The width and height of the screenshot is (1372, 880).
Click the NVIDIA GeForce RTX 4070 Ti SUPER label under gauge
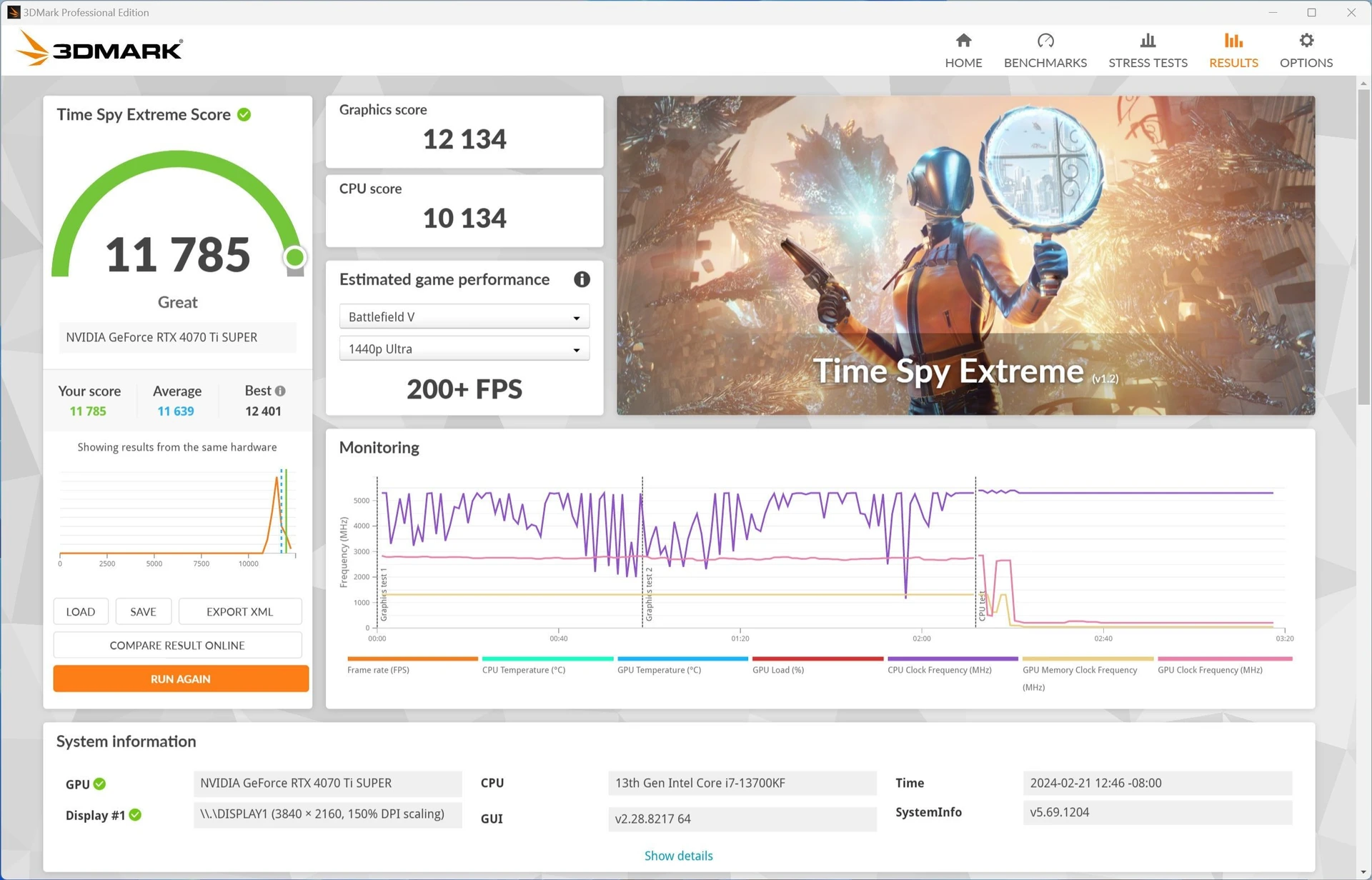pyautogui.click(x=177, y=337)
